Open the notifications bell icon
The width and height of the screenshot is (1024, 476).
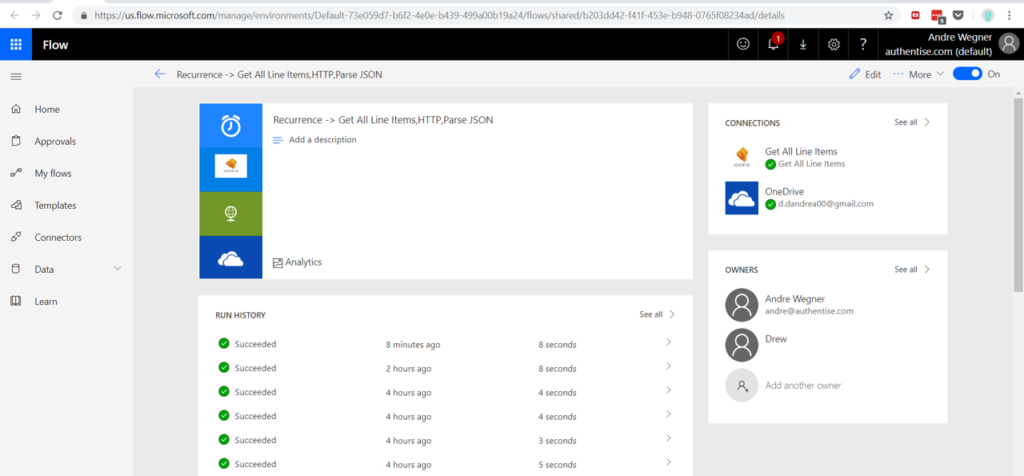click(773, 45)
